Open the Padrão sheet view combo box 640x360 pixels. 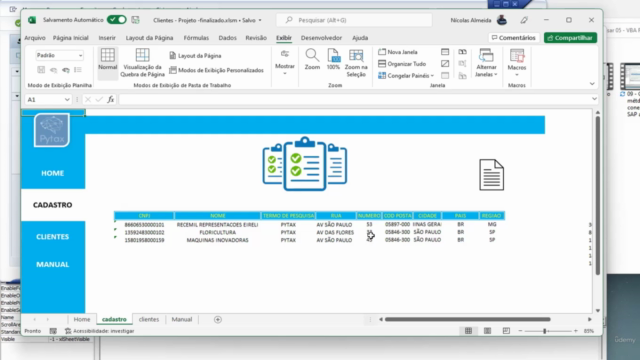click(x=59, y=55)
